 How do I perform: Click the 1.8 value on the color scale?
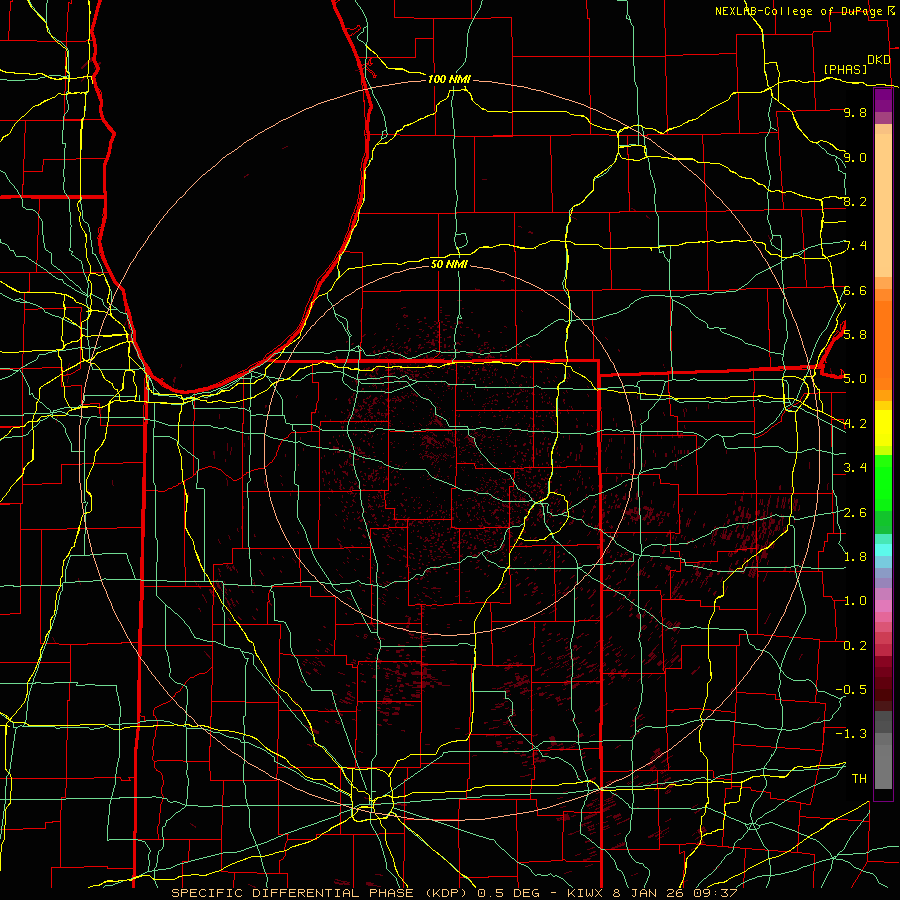tap(855, 556)
